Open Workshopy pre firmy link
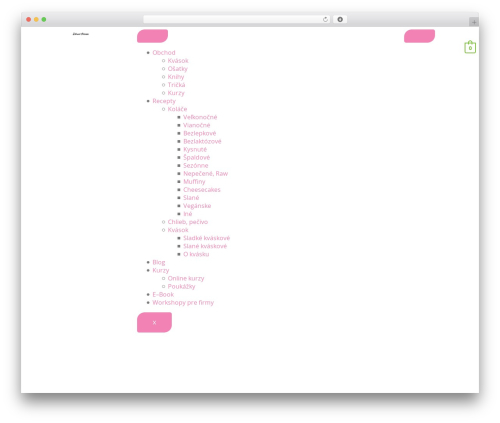The image size is (500, 423). coord(183,303)
